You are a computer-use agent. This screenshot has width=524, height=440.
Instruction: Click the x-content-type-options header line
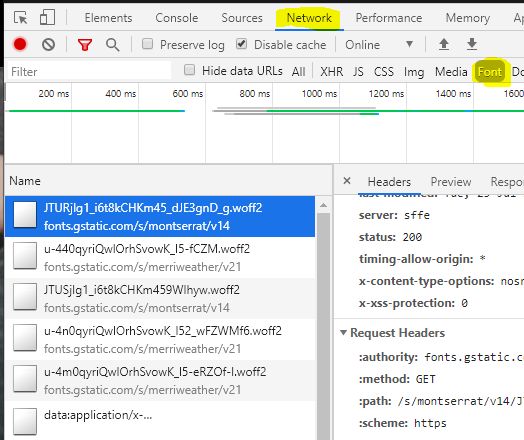tap(441, 281)
